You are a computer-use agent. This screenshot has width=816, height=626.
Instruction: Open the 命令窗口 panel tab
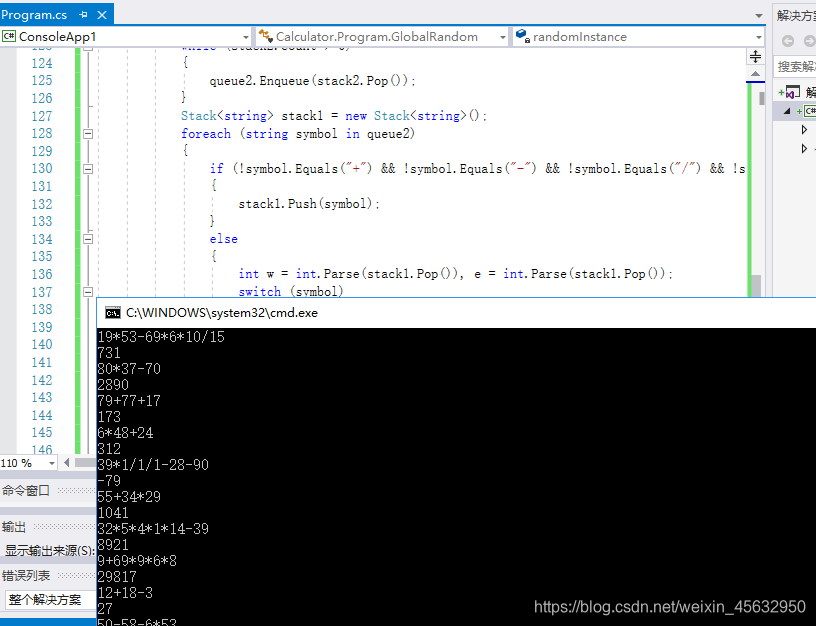(x=26, y=490)
